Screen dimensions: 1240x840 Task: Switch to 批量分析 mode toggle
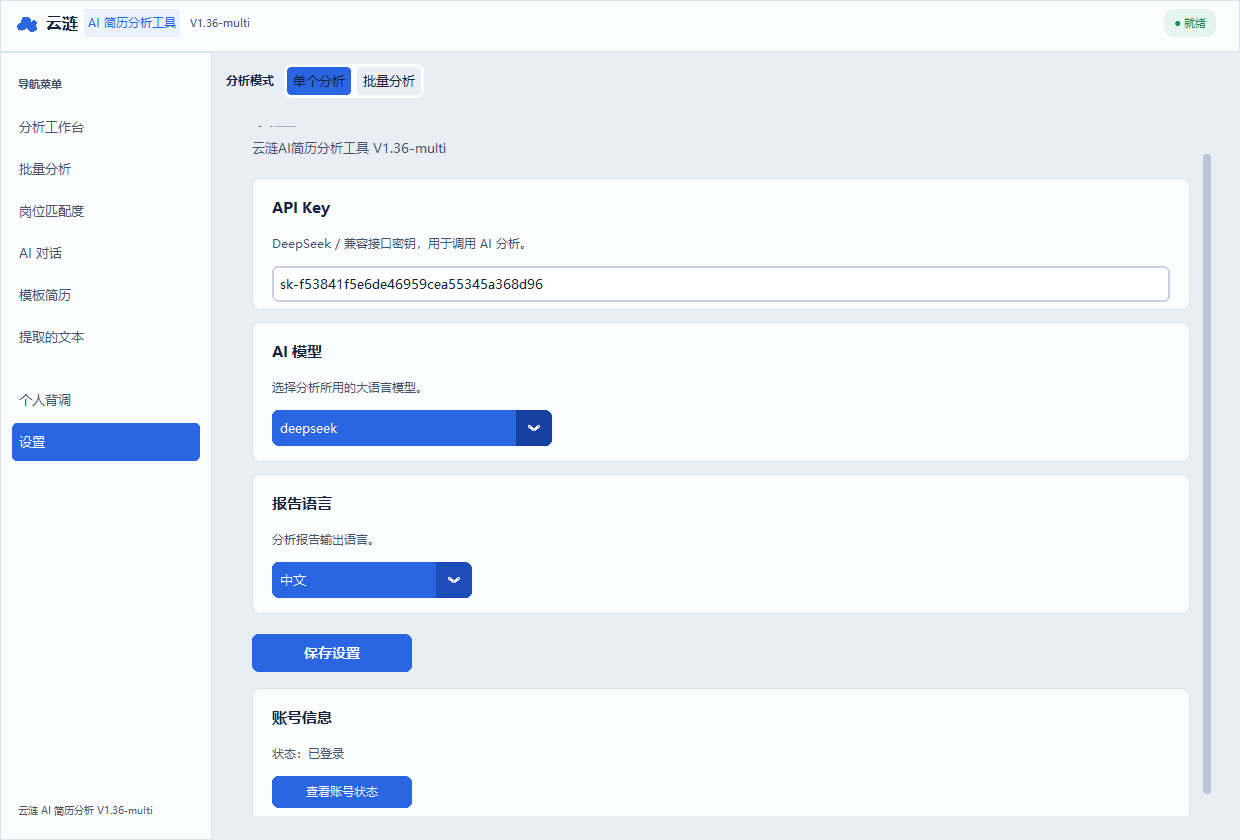tap(389, 81)
